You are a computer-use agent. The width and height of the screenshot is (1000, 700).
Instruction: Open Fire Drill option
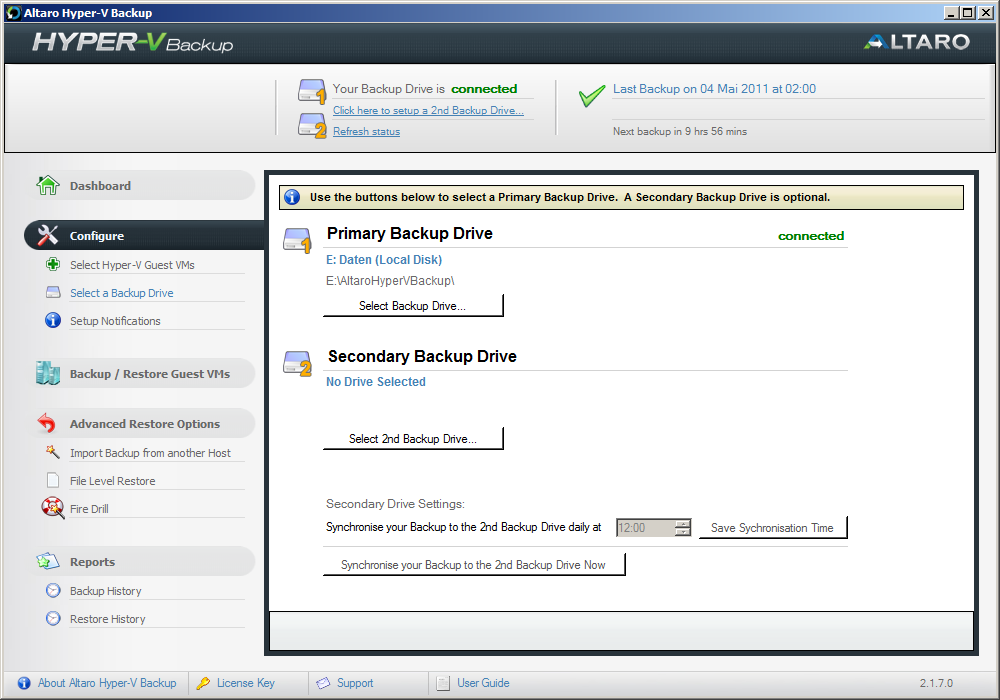(x=89, y=509)
